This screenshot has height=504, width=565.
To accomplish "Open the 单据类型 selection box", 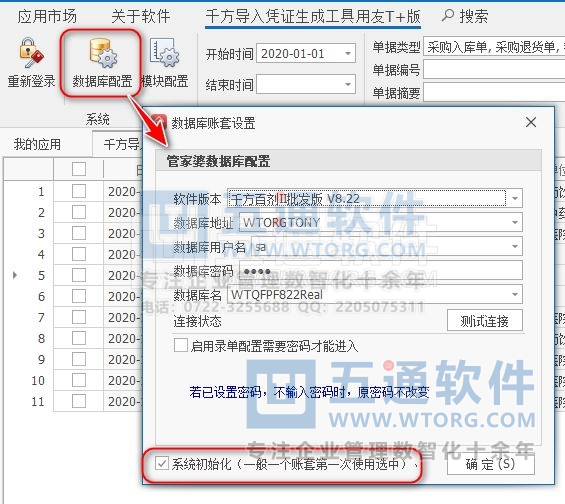I will coord(494,46).
